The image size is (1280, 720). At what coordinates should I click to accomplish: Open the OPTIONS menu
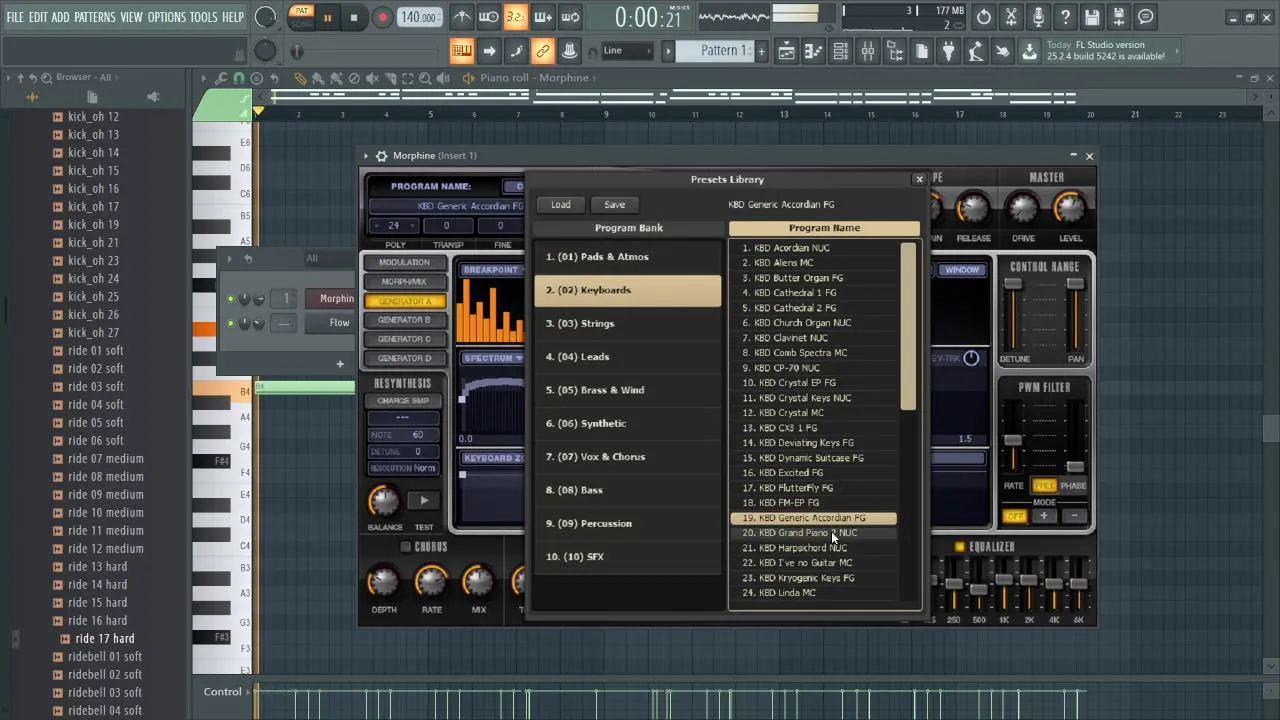click(x=166, y=18)
